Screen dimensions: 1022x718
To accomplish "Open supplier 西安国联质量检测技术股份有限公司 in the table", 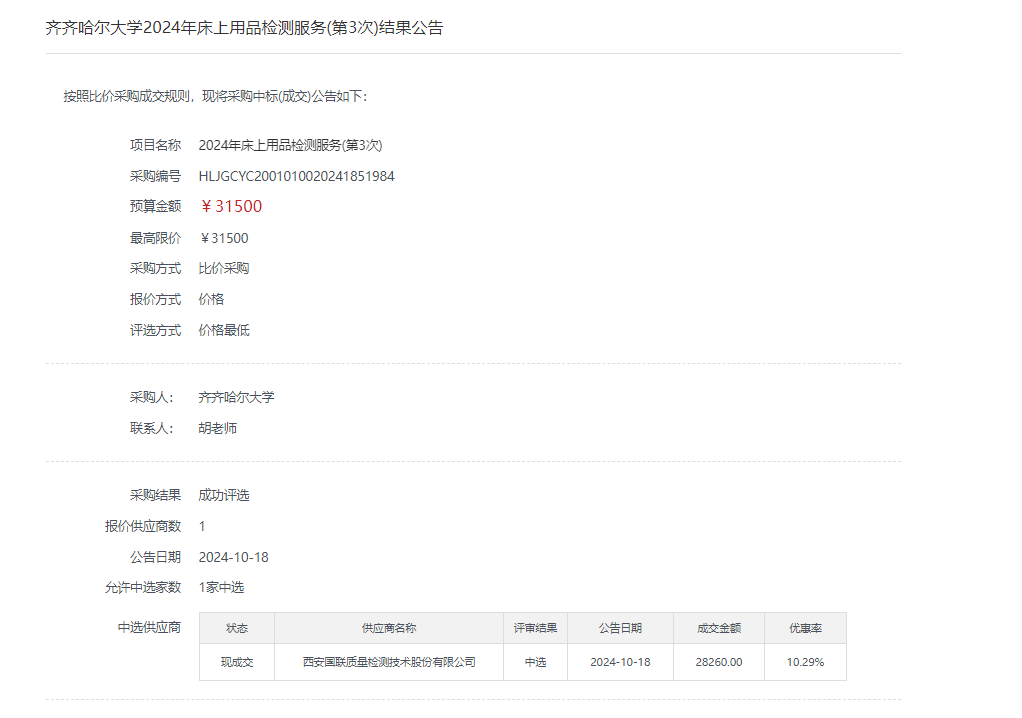I will coord(389,662).
